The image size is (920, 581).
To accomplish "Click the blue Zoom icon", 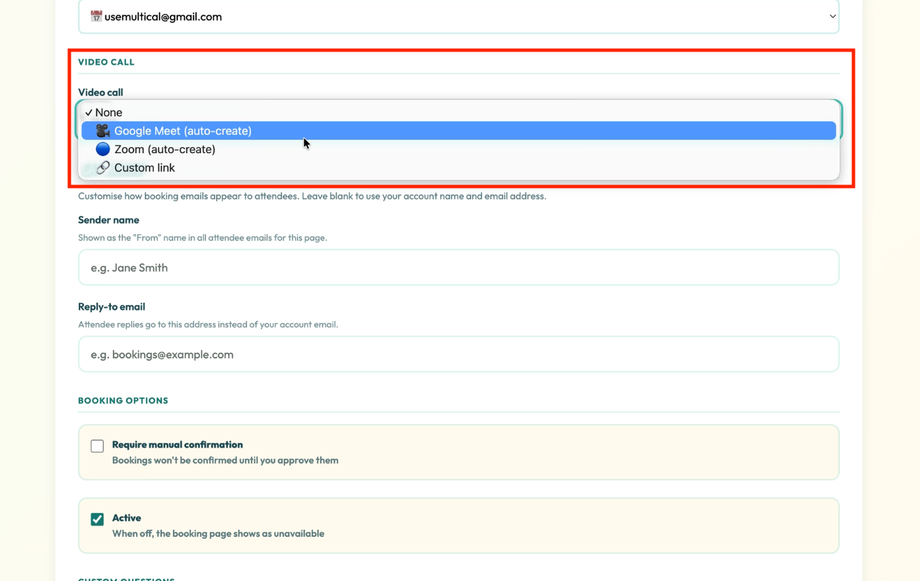I will pos(102,148).
